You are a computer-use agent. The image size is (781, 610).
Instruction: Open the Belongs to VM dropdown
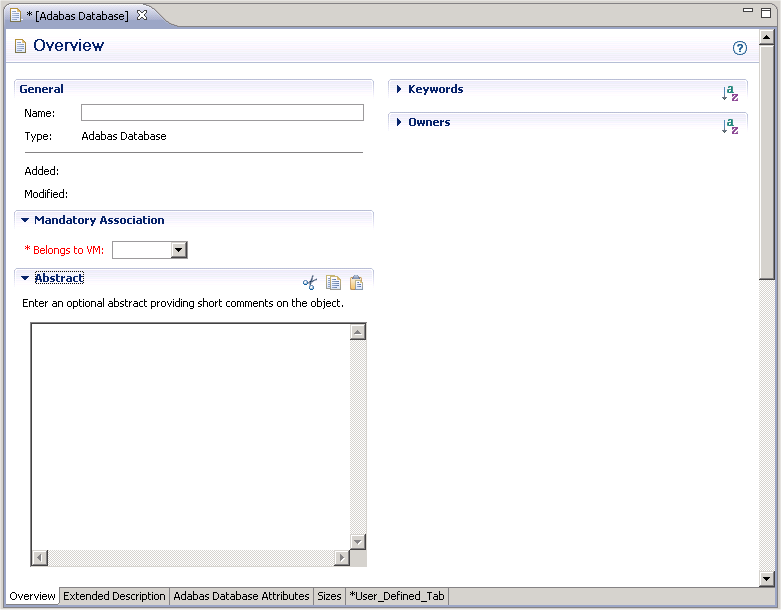(x=179, y=250)
